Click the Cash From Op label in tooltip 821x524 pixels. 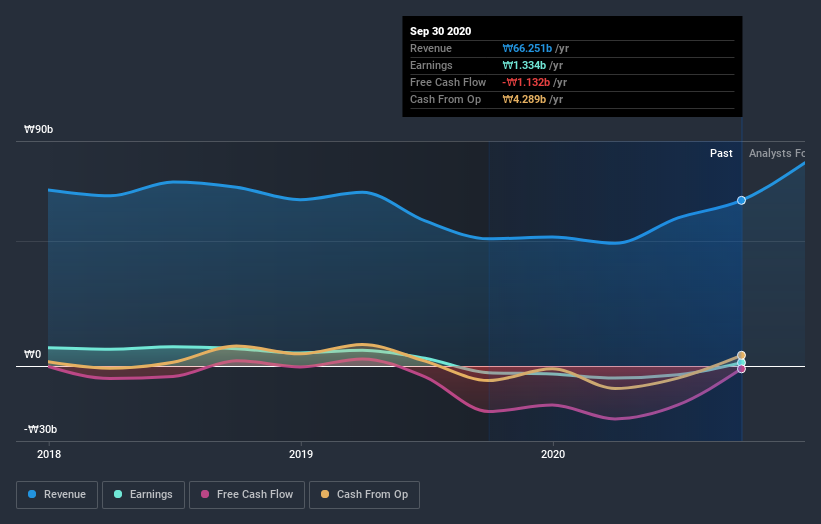click(445, 99)
